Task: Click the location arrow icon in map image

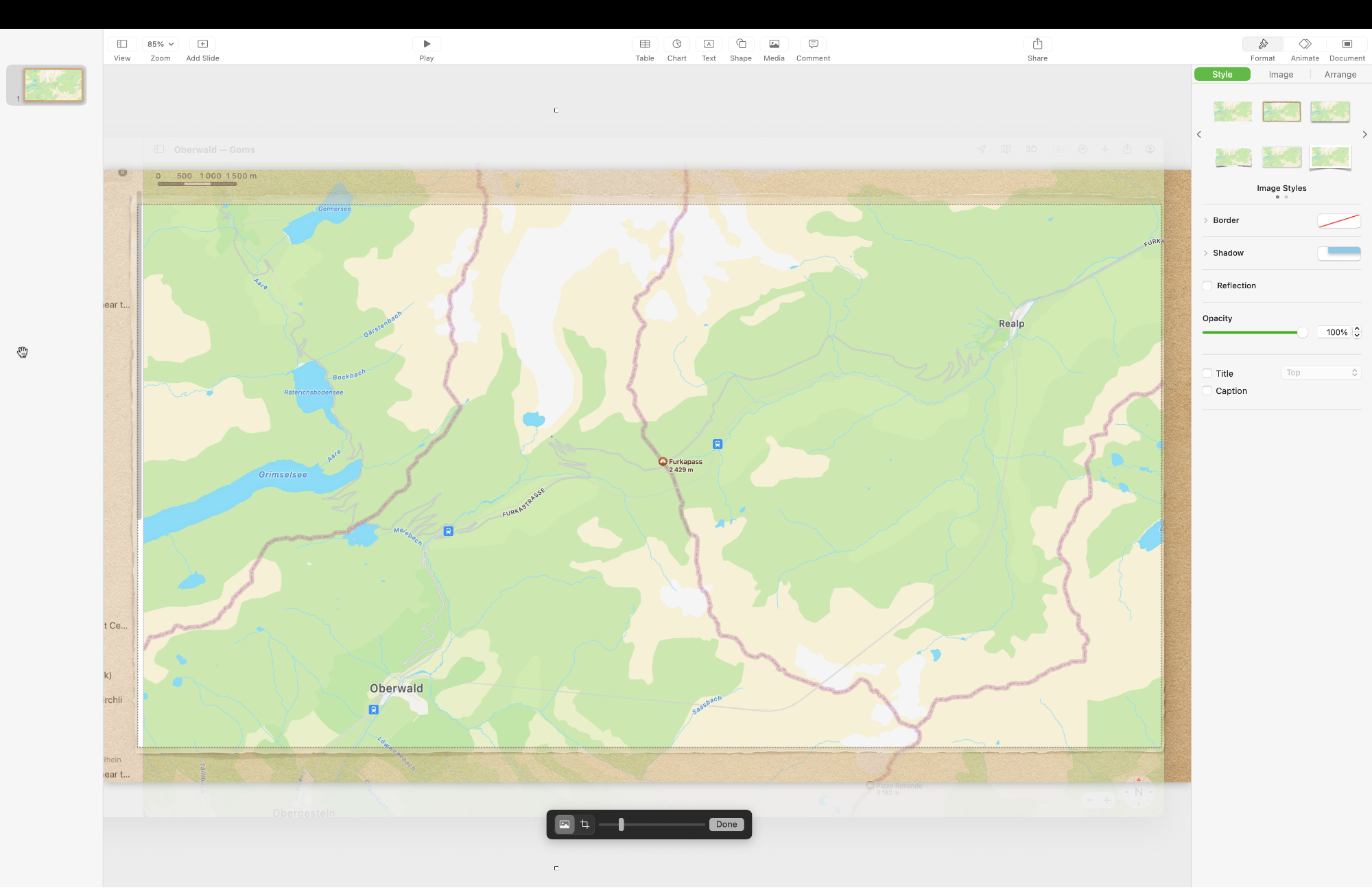Action: (982, 150)
